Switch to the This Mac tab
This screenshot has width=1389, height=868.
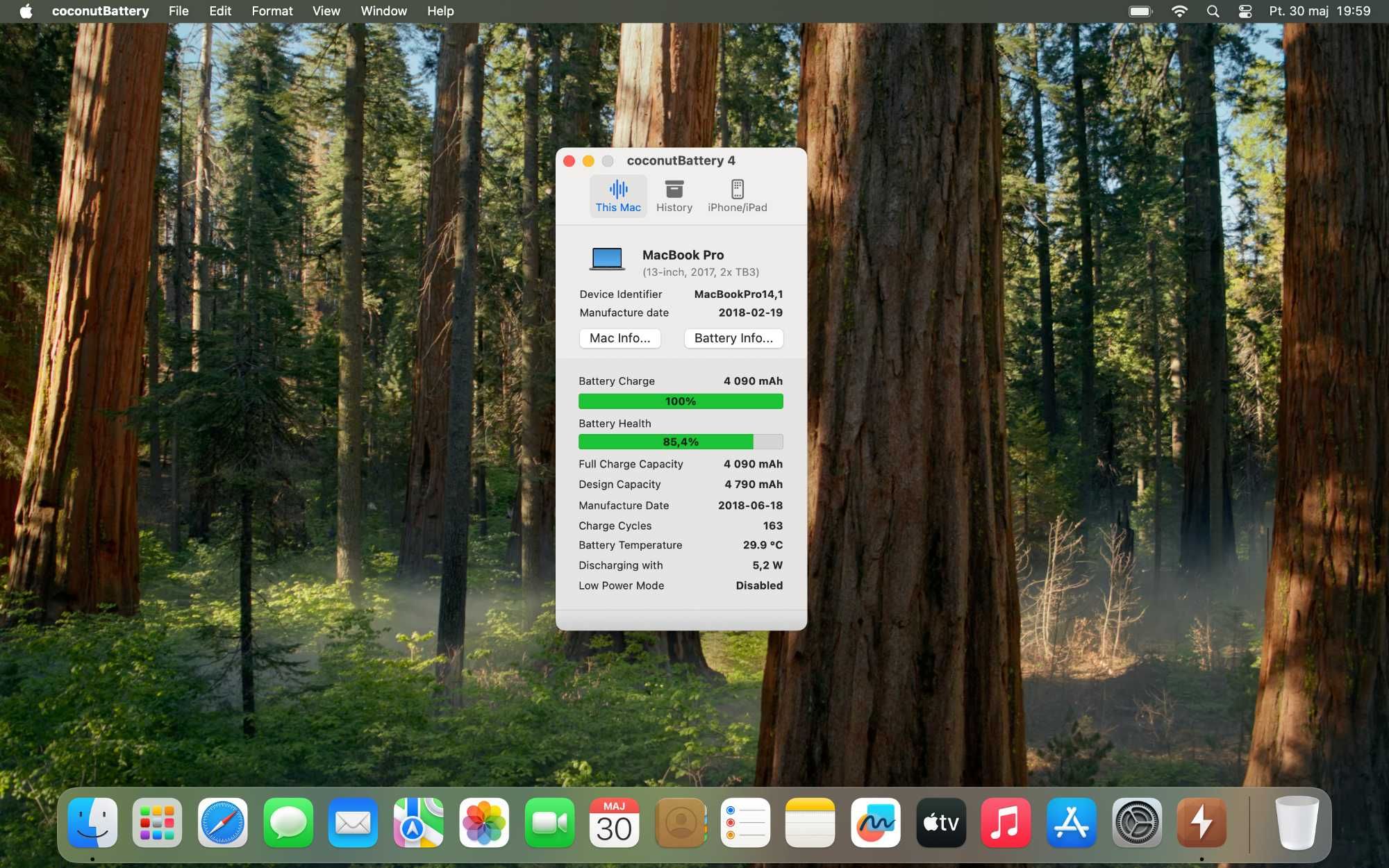[618, 197]
